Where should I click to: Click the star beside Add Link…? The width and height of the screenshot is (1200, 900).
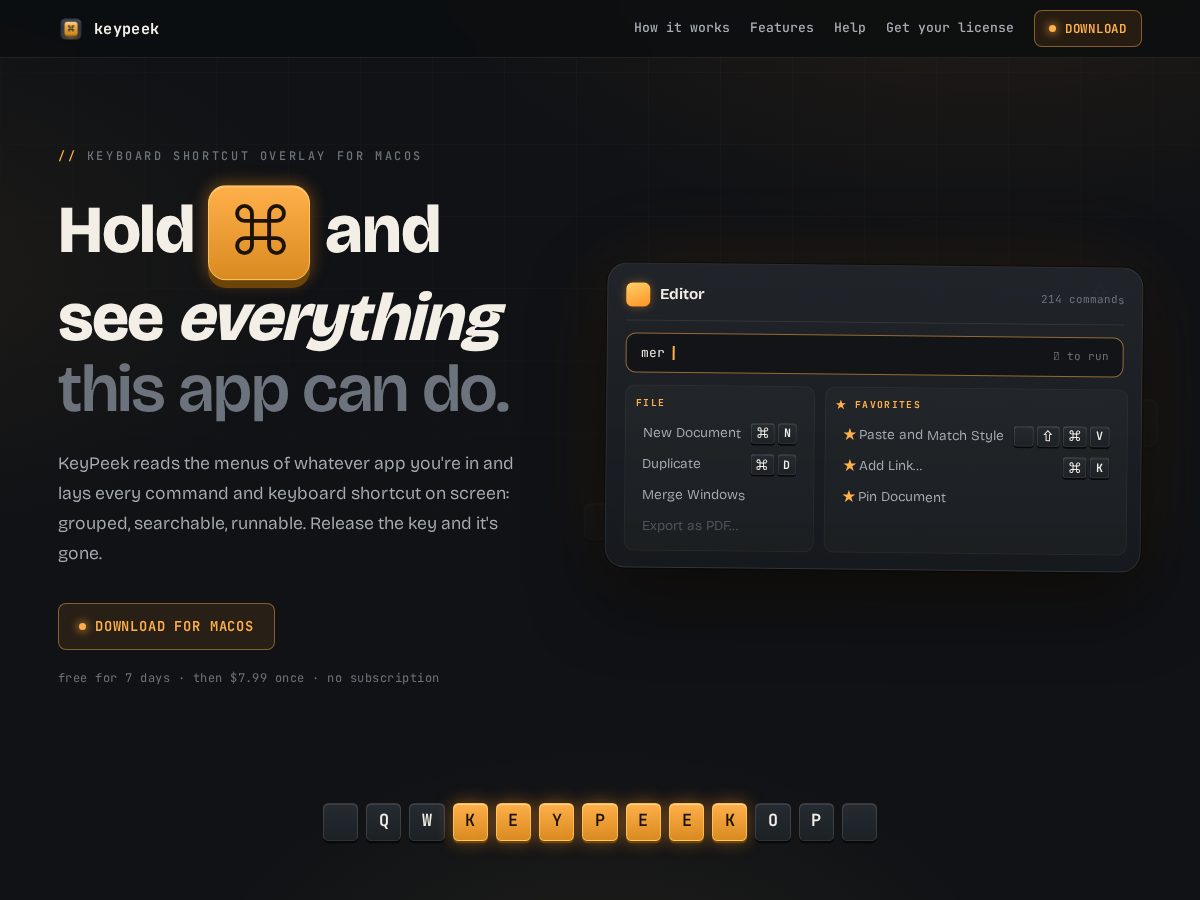point(850,466)
